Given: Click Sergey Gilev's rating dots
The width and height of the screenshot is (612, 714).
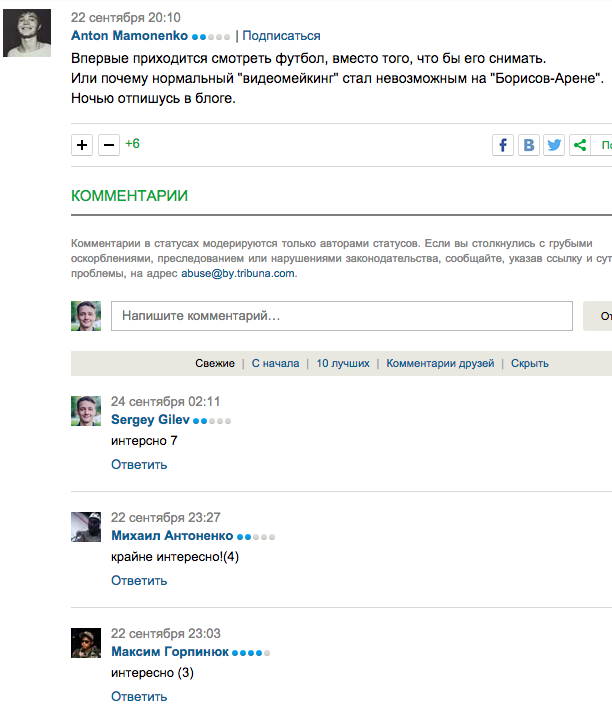Looking at the screenshot, I should (x=212, y=421).
